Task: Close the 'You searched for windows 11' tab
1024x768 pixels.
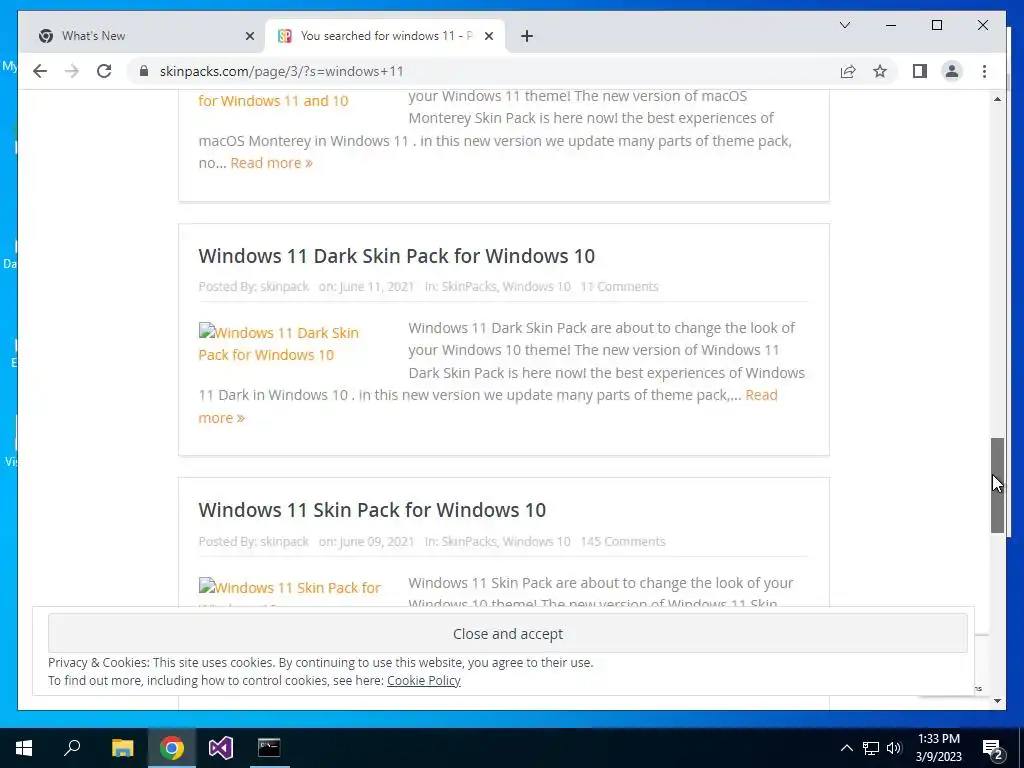Action: (488, 36)
